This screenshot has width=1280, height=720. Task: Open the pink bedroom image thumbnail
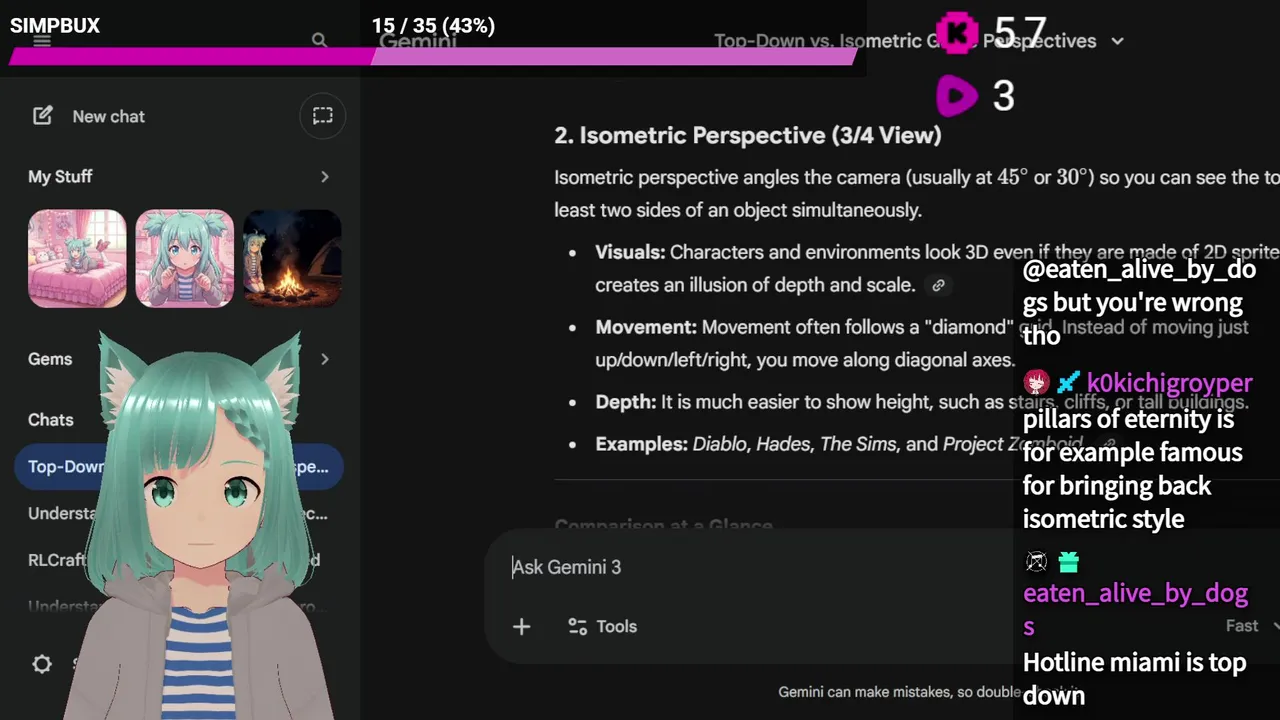pos(77,258)
